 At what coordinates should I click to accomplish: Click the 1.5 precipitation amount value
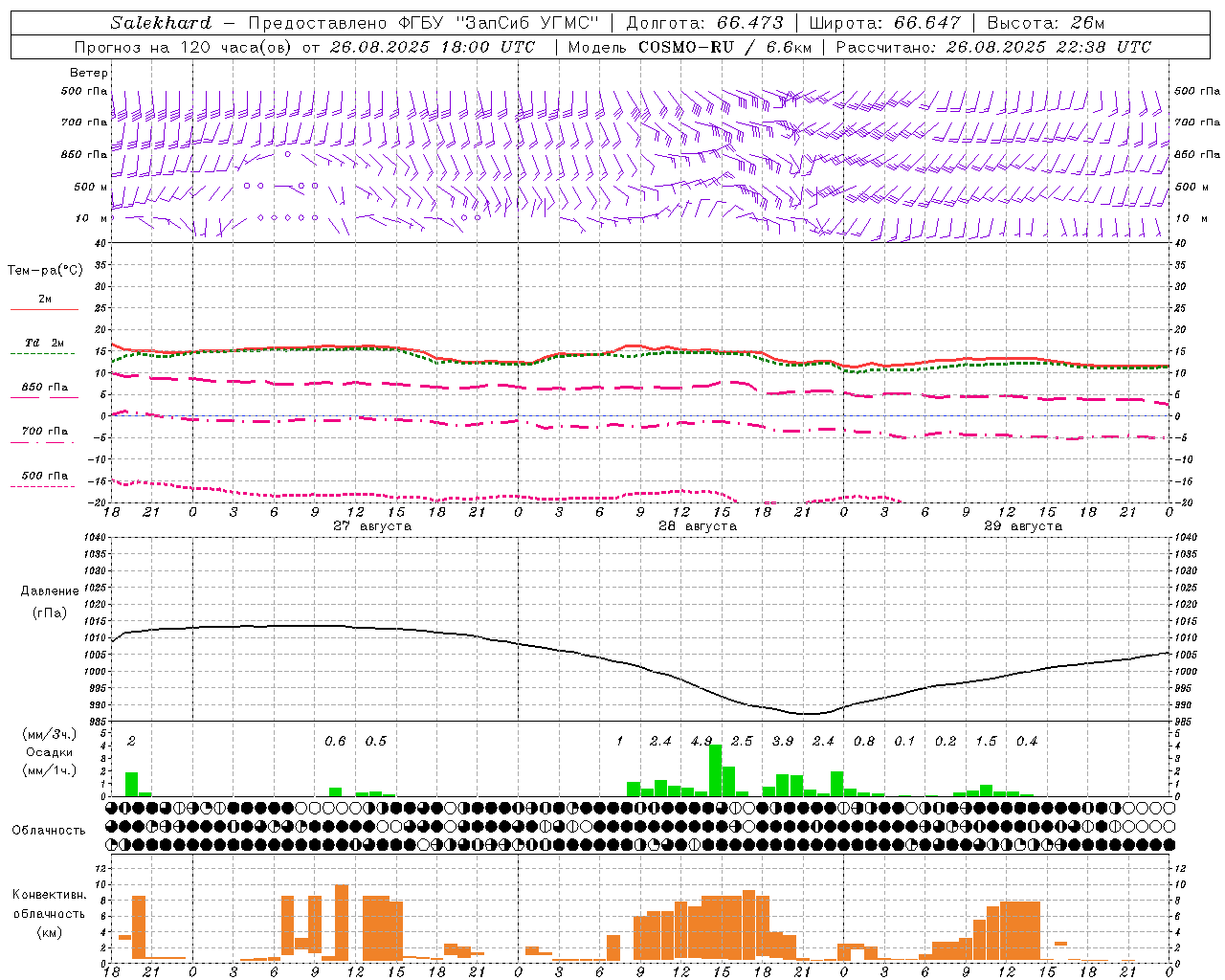pyautogui.click(x=986, y=742)
